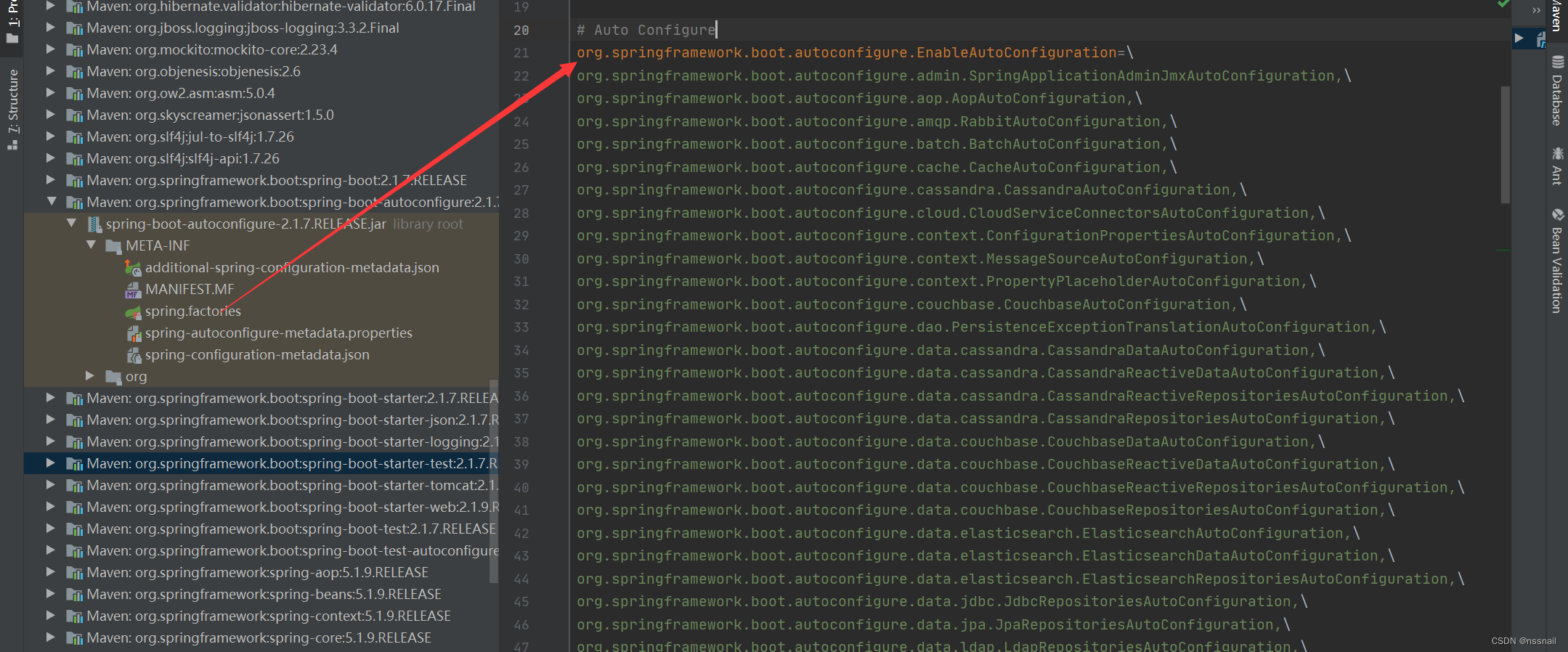Select Maven spring-boot-starter-json row
Image resolution: width=1568 pixels, height=652 pixels.
[x=261, y=420]
